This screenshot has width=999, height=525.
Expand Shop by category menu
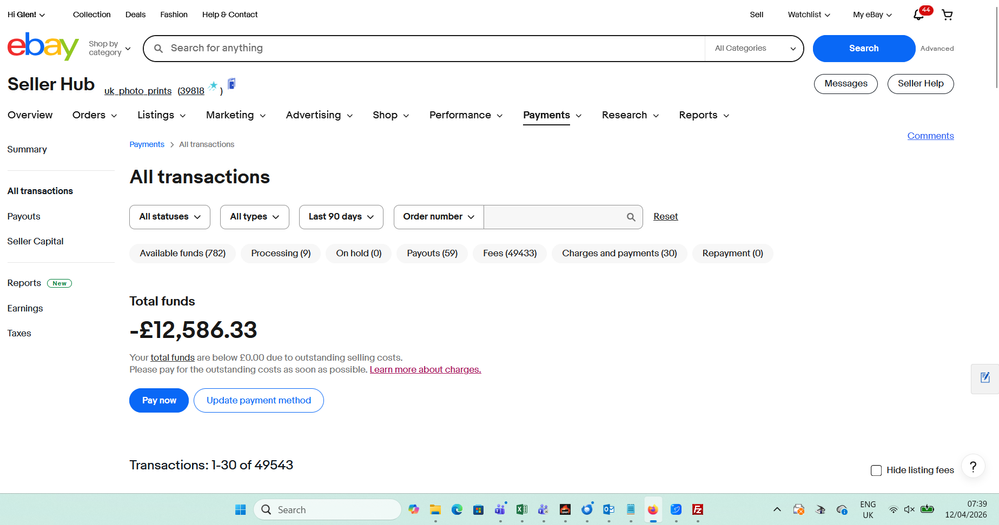[x=109, y=48]
